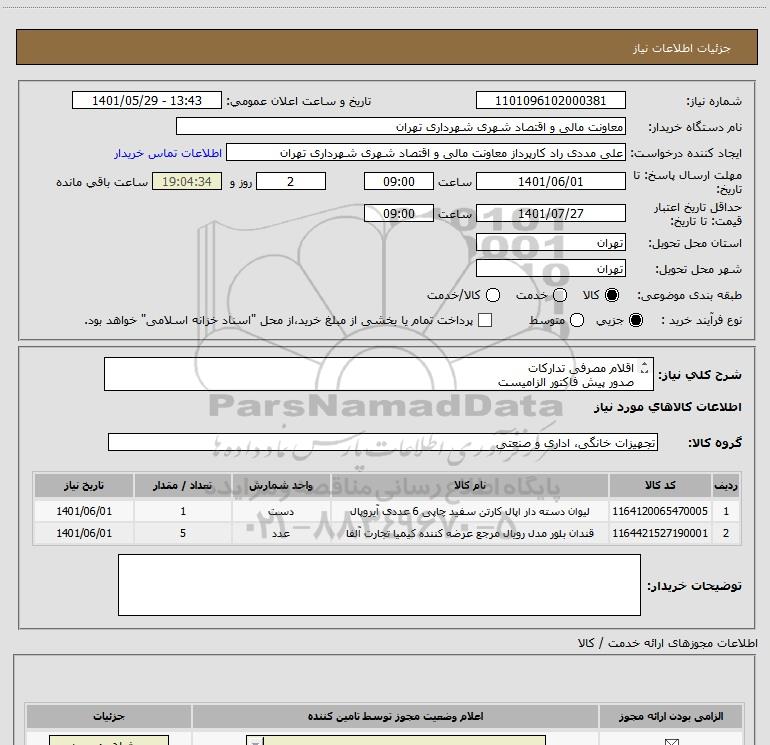Click the unit cell دست in row 1

(281, 511)
